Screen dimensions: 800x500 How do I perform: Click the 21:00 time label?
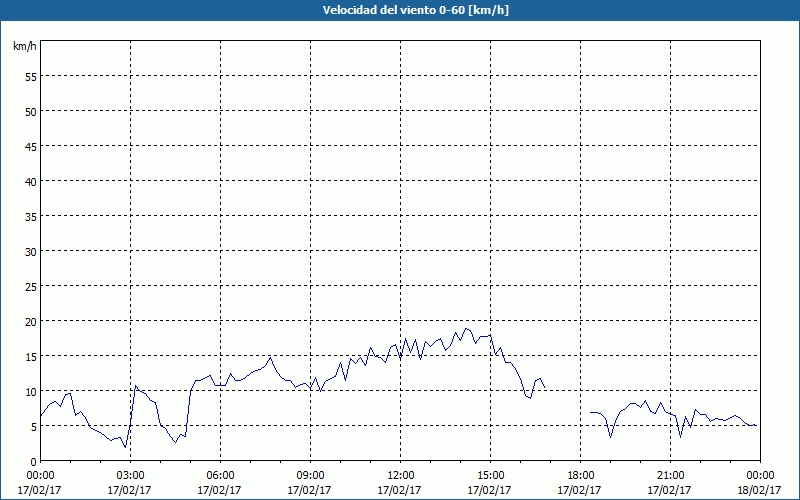click(670, 476)
